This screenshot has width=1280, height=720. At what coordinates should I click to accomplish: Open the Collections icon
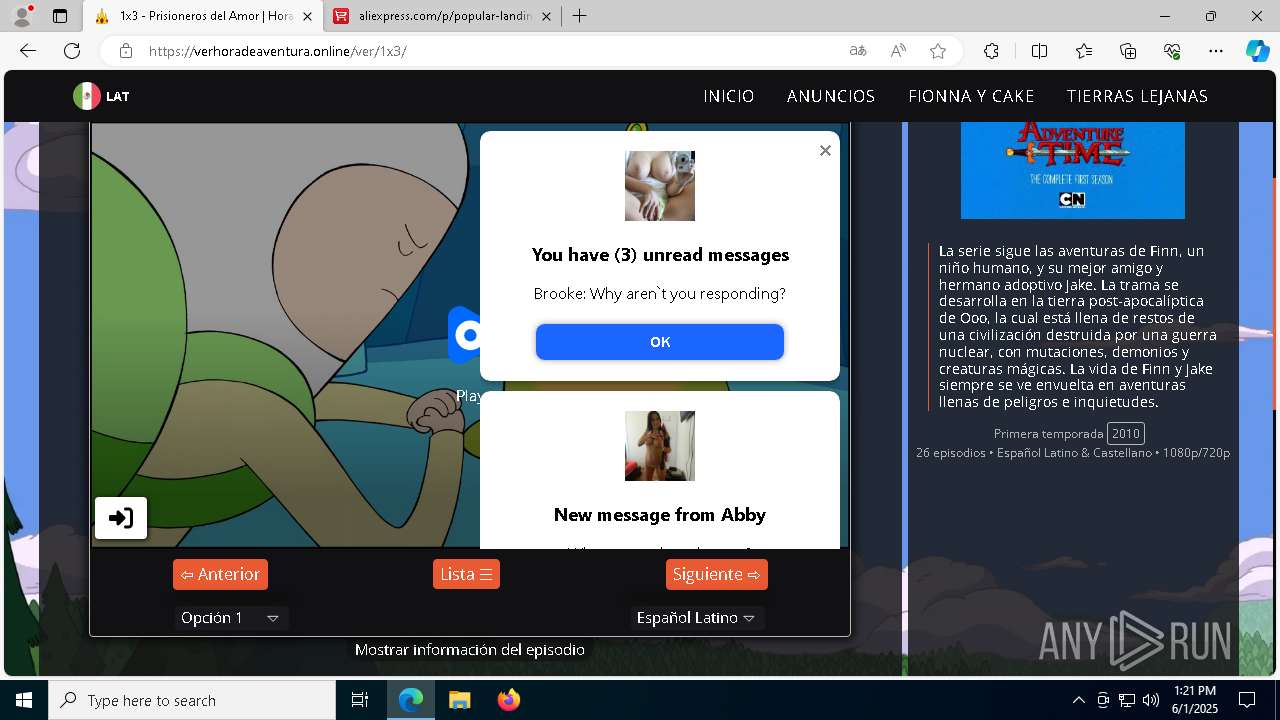point(1128,51)
